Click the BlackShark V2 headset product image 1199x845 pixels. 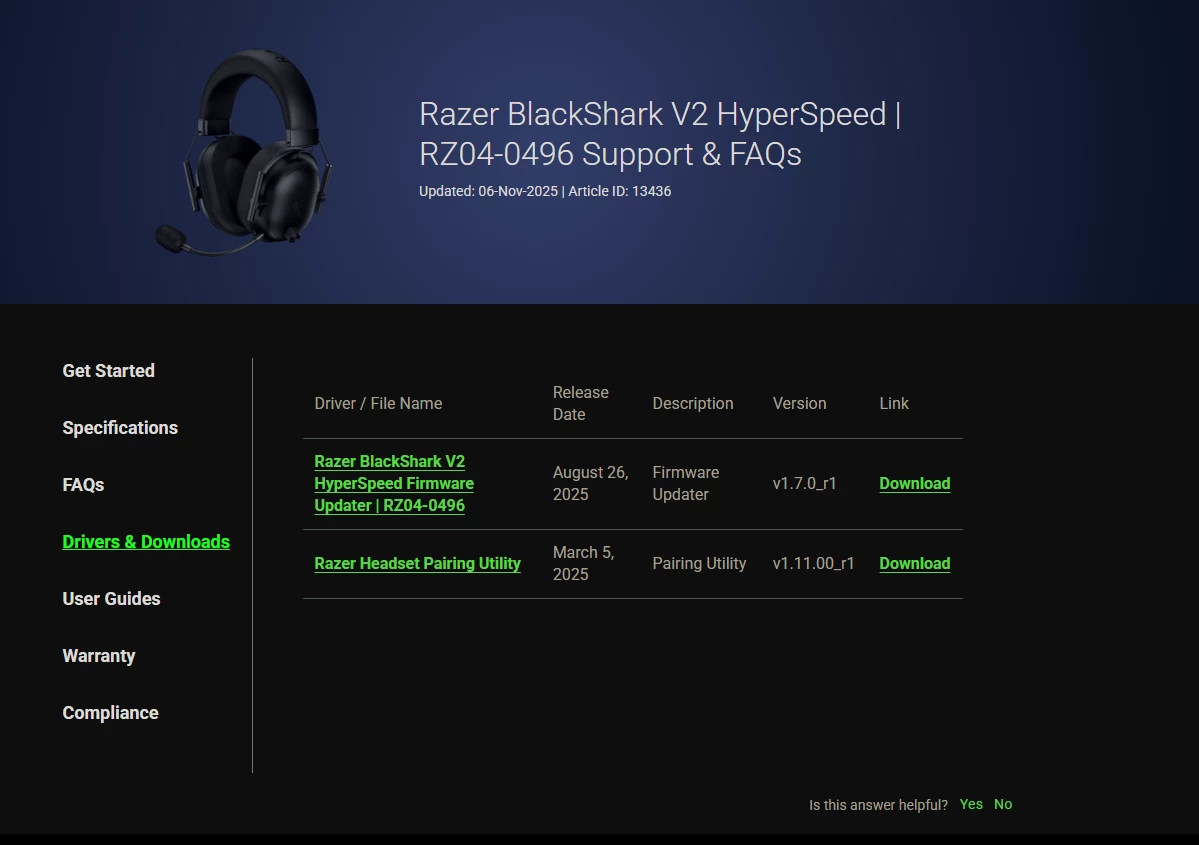245,152
